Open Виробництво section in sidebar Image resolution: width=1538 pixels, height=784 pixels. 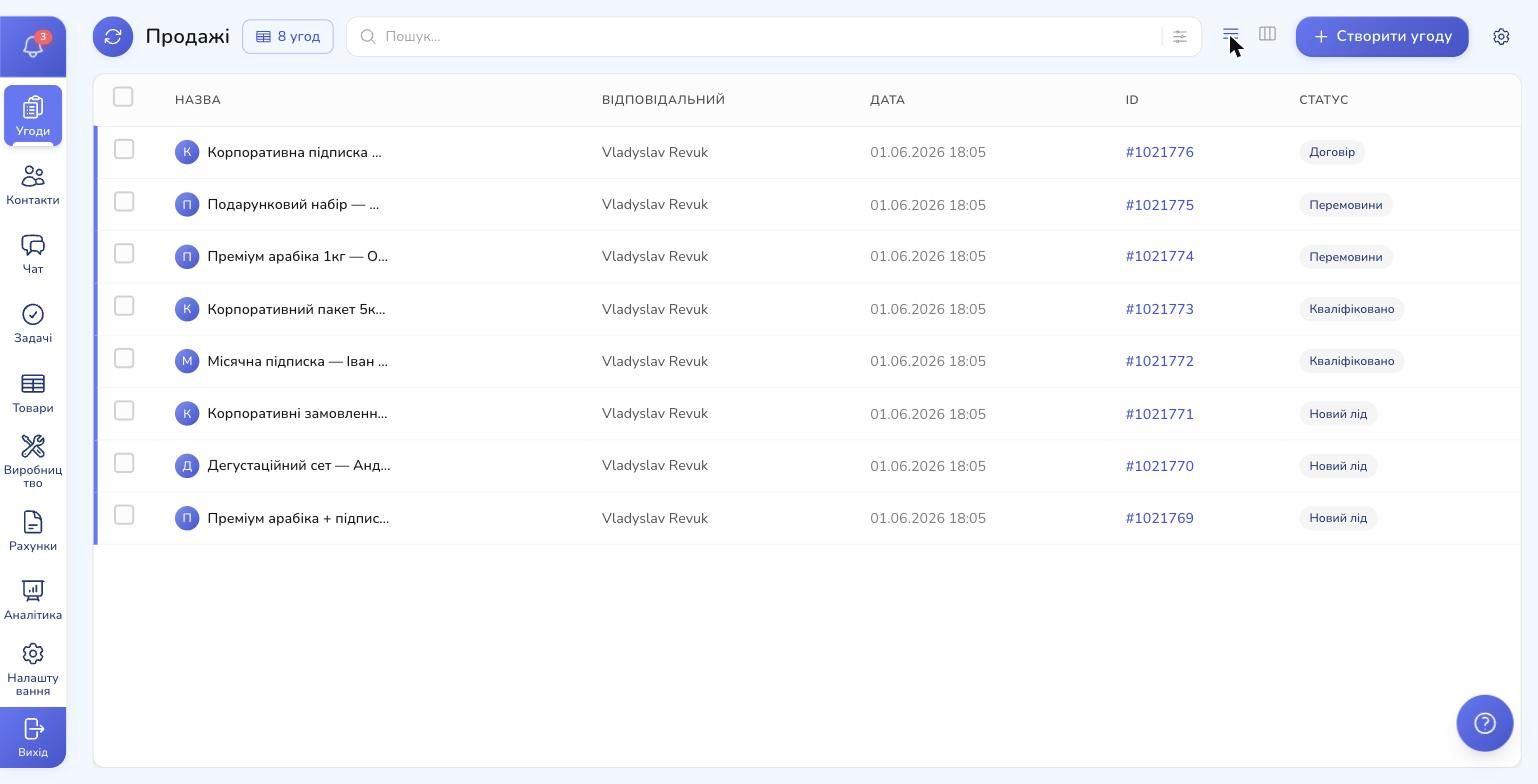[33, 462]
